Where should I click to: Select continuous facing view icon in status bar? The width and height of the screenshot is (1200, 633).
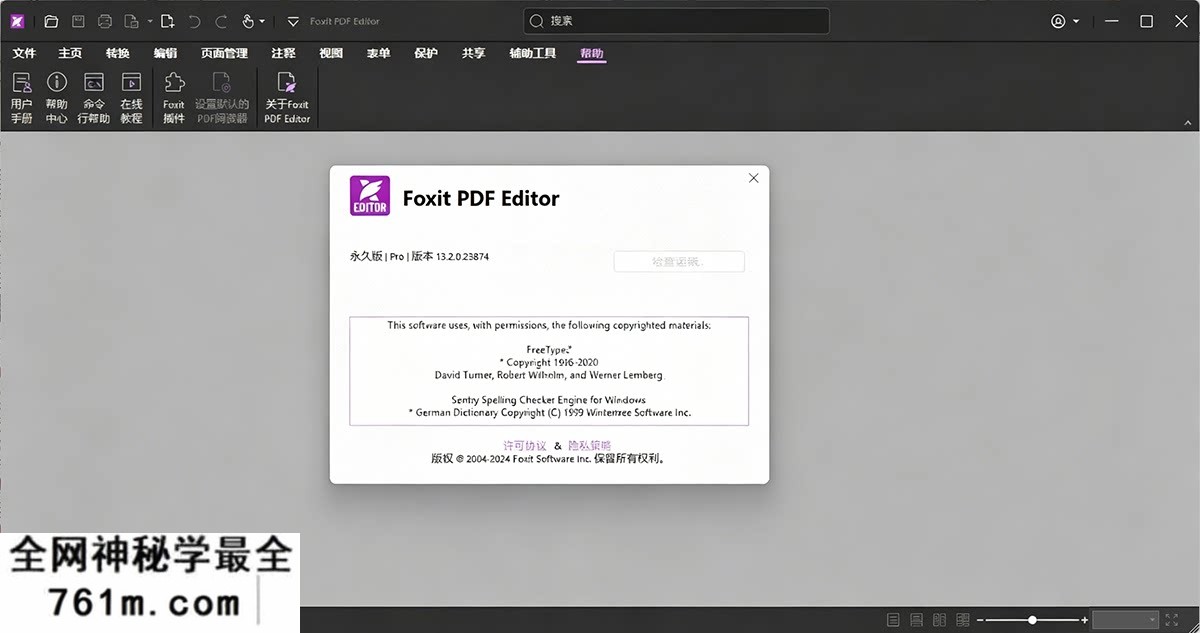click(963, 620)
